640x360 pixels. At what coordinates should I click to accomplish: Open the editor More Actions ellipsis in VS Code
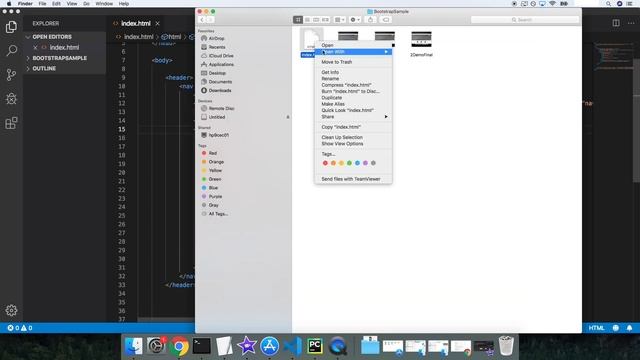click(631, 23)
